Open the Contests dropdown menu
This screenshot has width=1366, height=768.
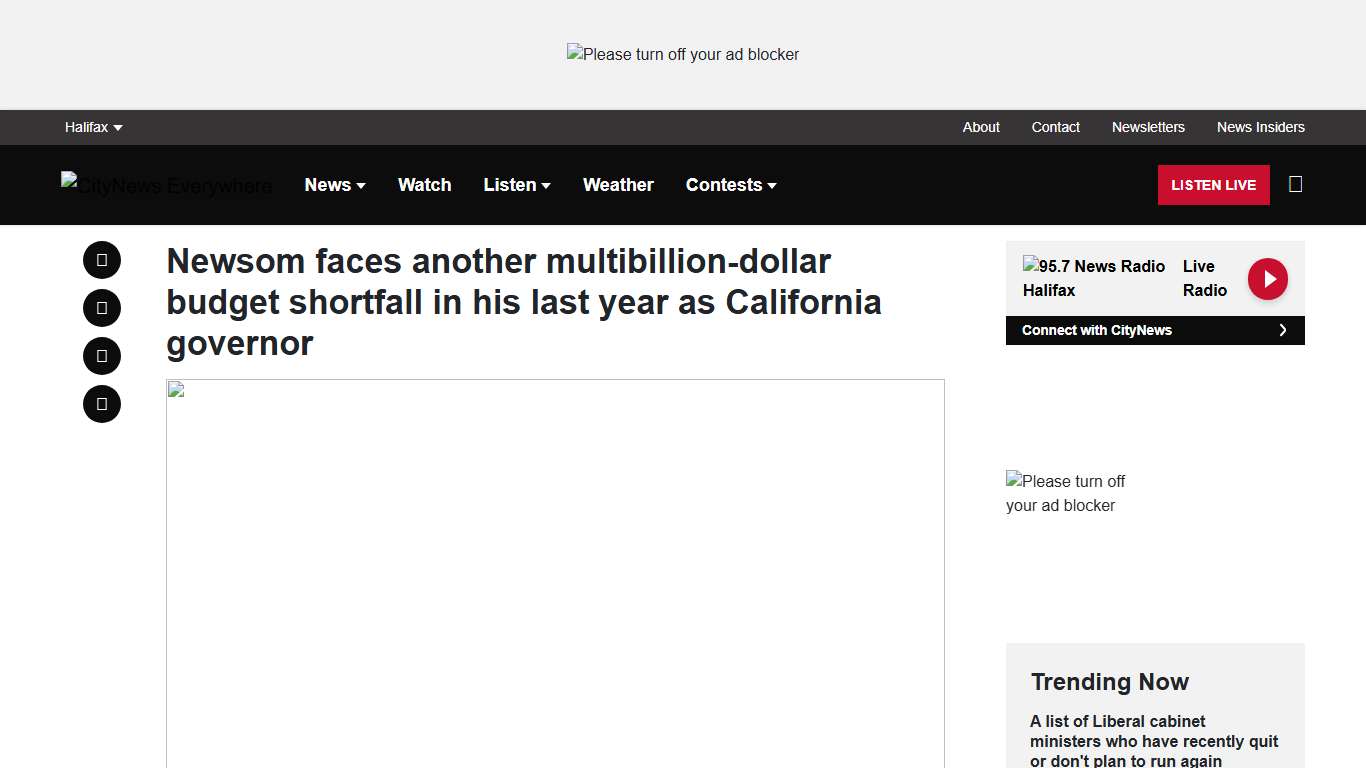(x=731, y=185)
